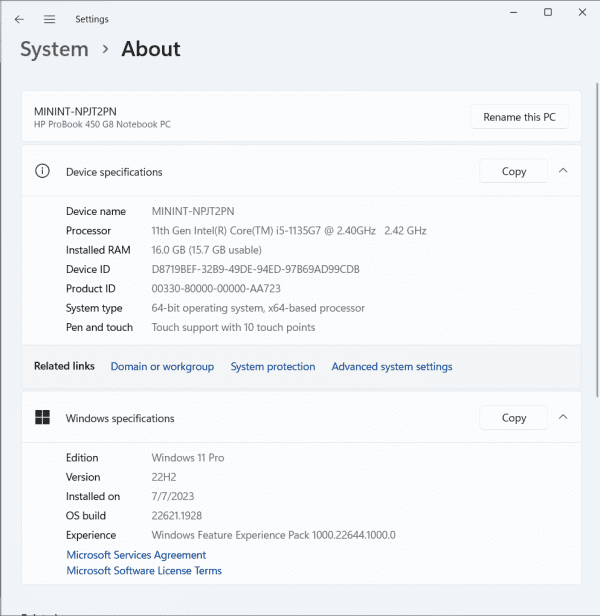This screenshot has width=600, height=616.
Task: Maximize the Settings window
Action: (548, 12)
